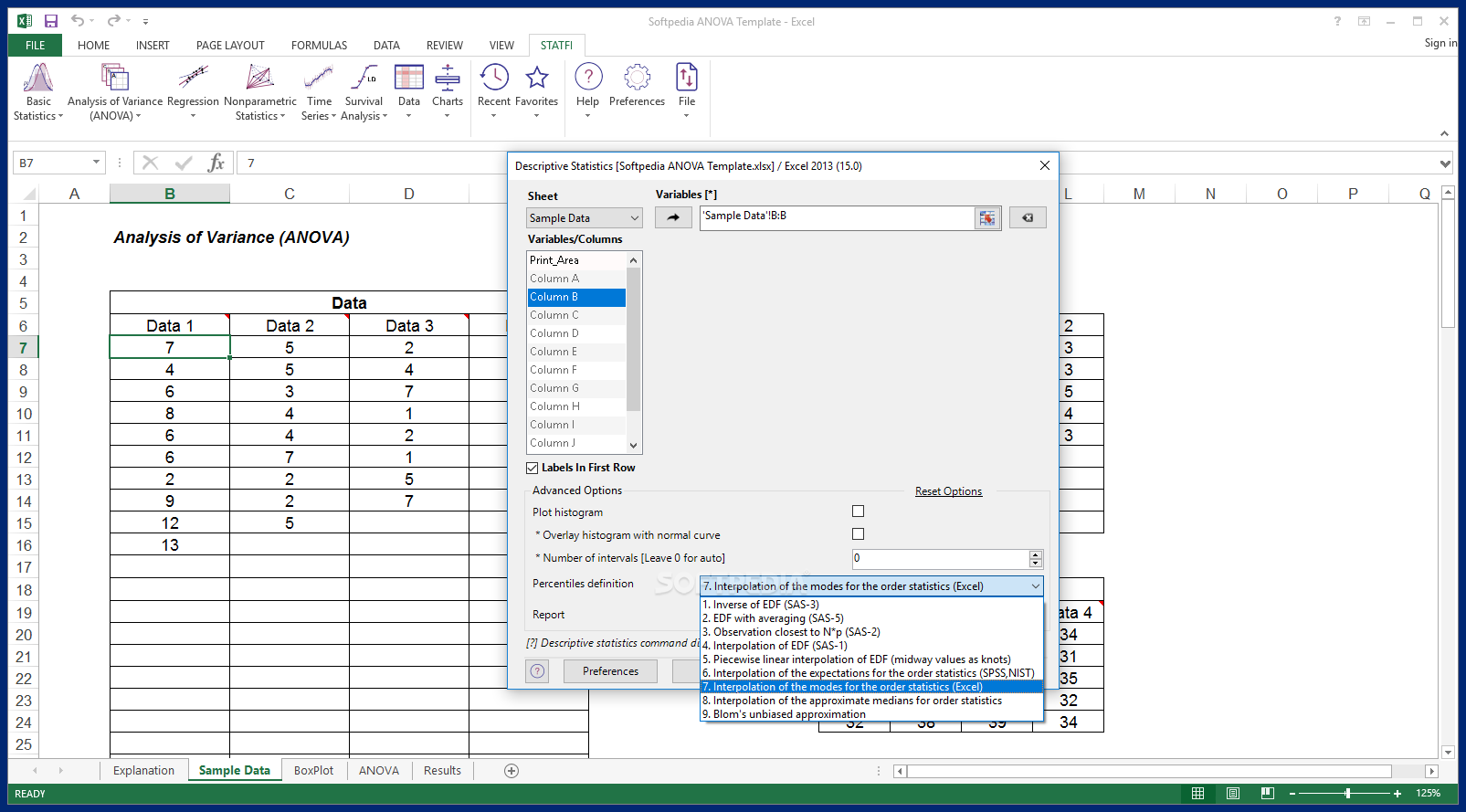
Task: Open the BoxPlot sheet tab
Action: (x=313, y=771)
